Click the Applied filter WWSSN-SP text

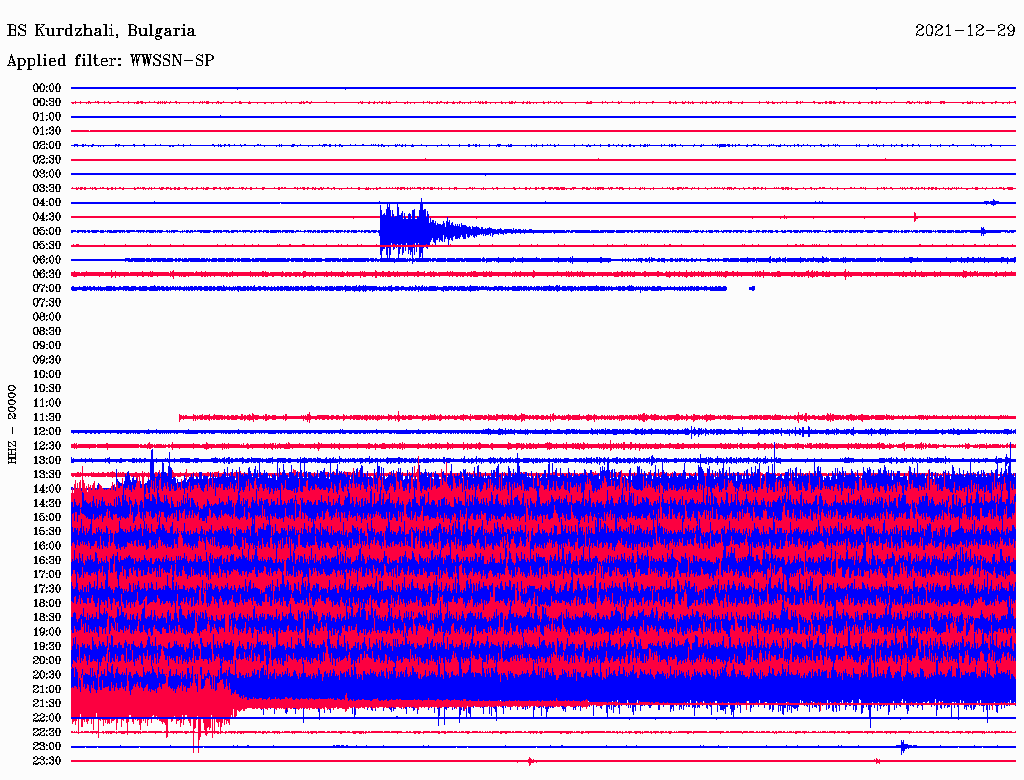click(x=110, y=61)
